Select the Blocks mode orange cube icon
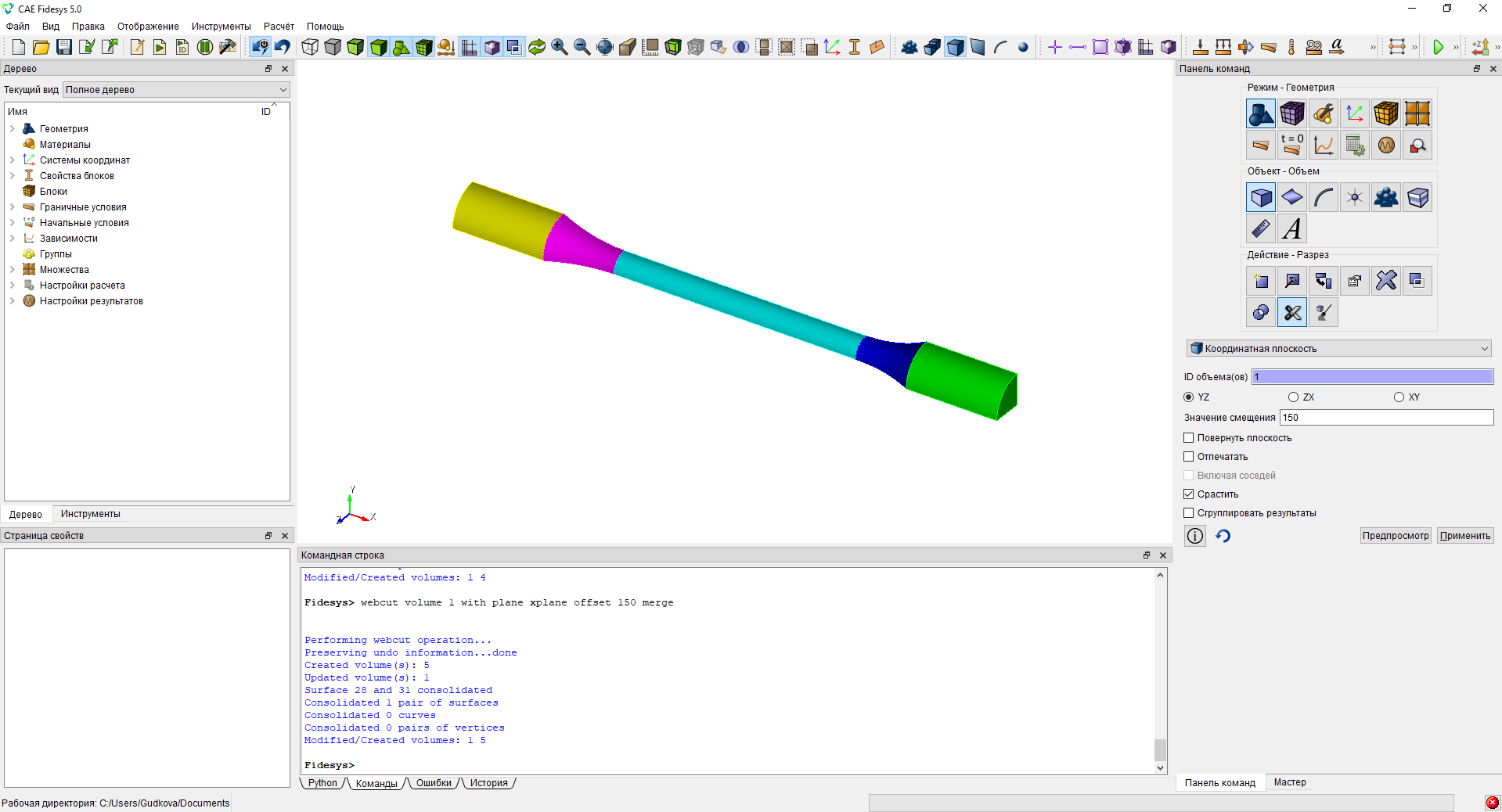The height and width of the screenshot is (812, 1502). [x=1386, y=113]
